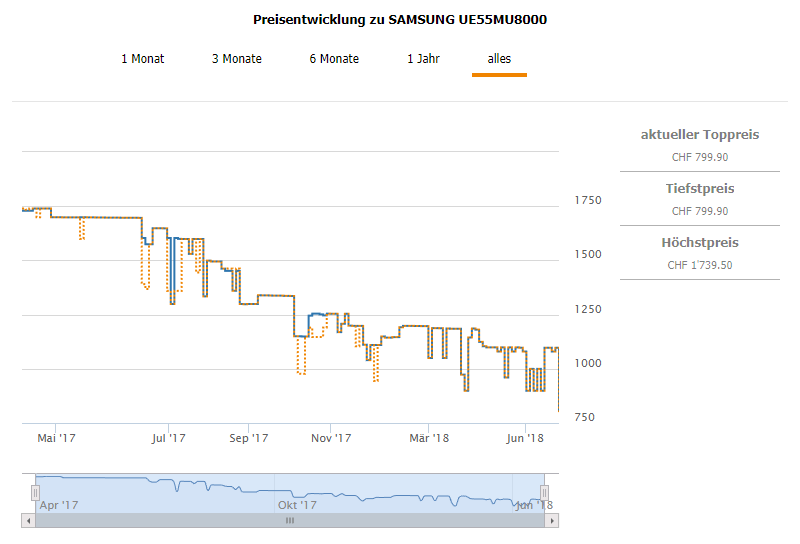Grab the left range handle of navigator
This screenshot has height=544, width=800.
coord(35,493)
